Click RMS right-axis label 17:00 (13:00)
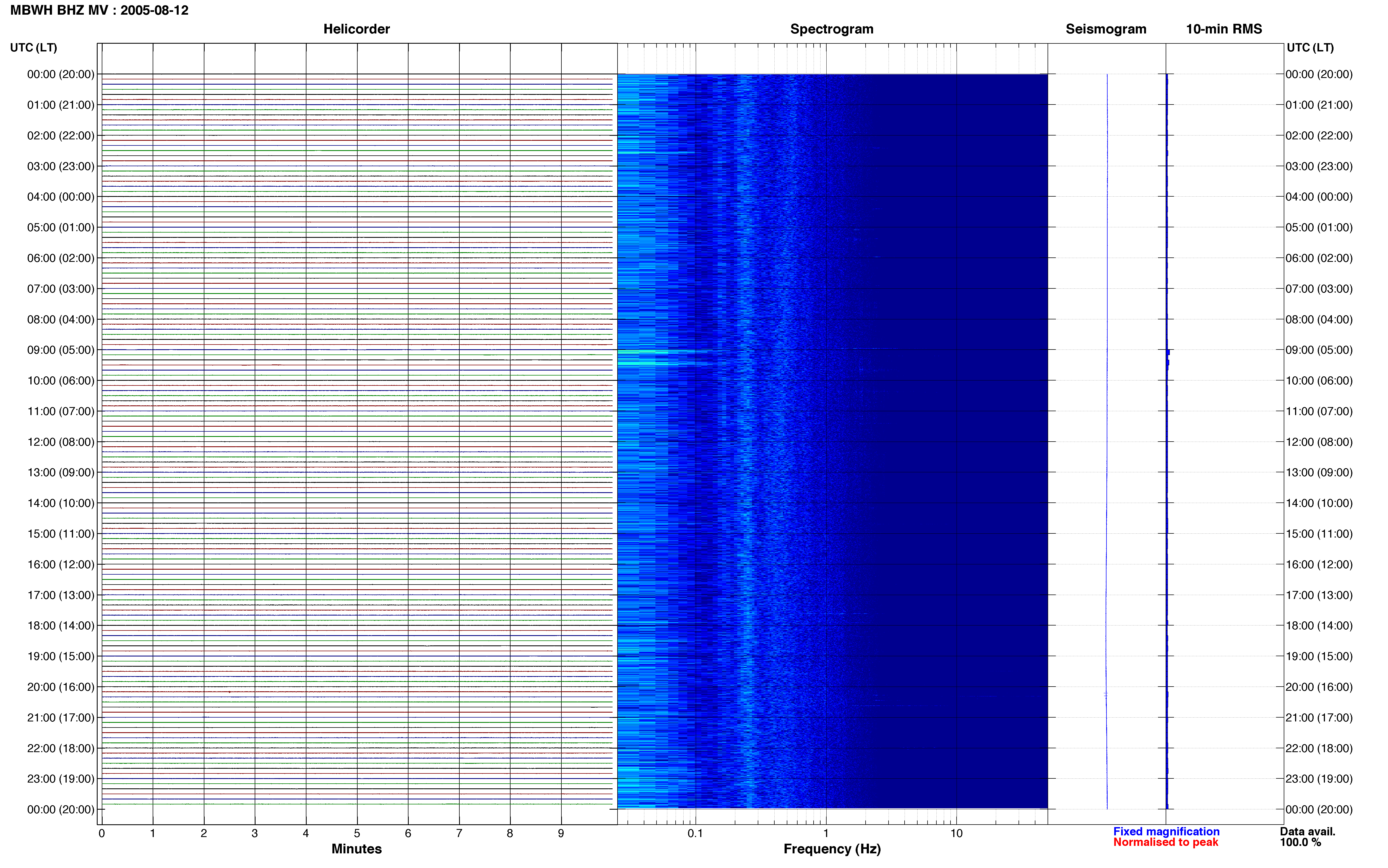1388x868 pixels. coord(1319,595)
